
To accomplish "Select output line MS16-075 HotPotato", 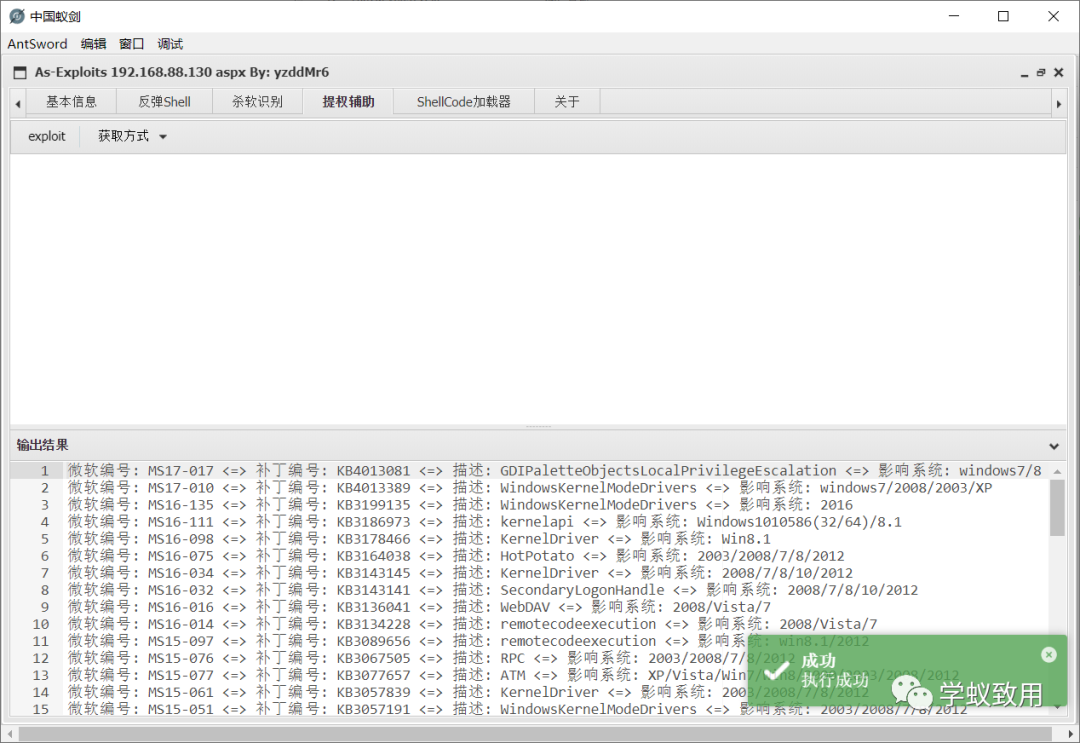I will pyautogui.click(x=456, y=556).
